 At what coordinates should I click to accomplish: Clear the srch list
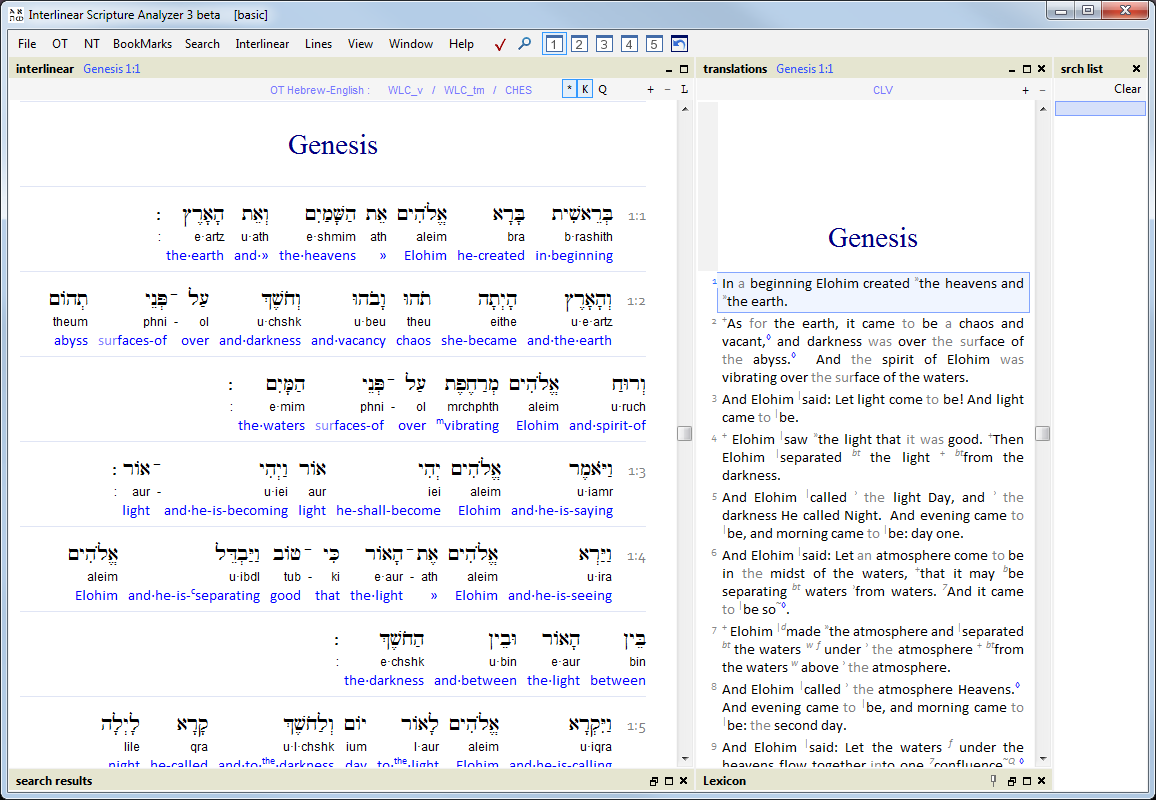point(1127,89)
